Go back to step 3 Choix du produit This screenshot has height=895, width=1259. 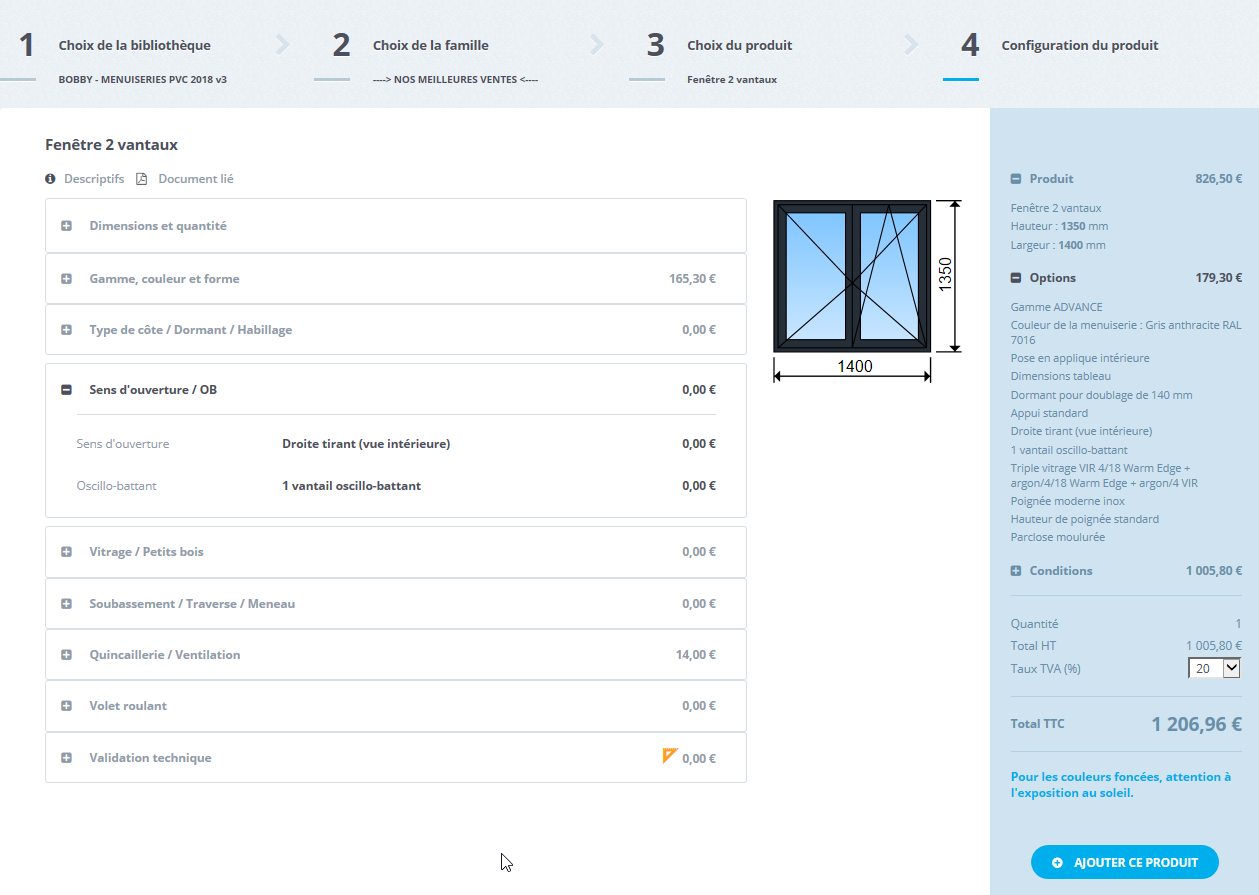[739, 45]
